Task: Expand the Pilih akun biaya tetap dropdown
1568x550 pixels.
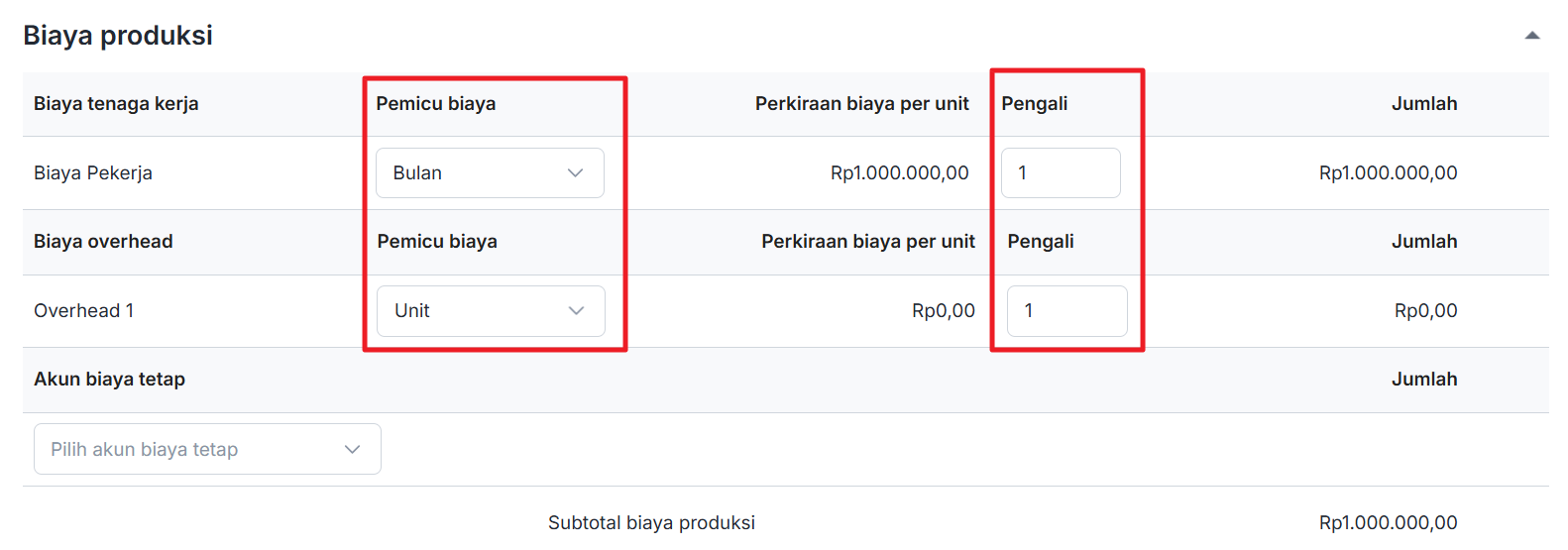Action: click(207, 449)
